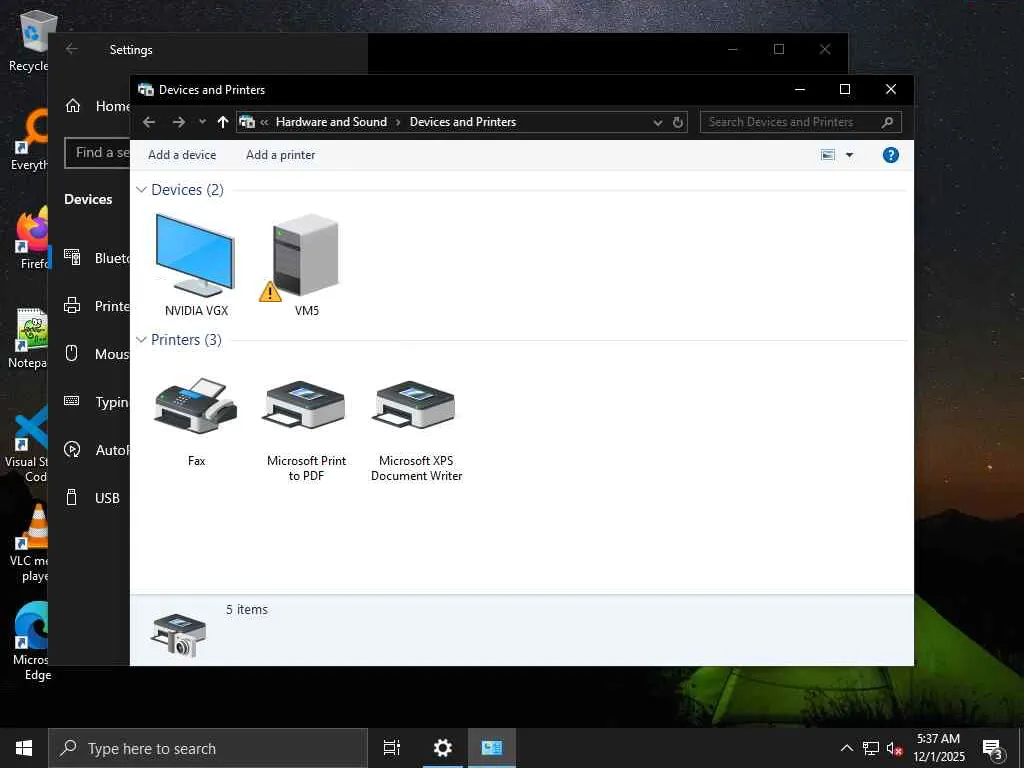This screenshot has width=1024, height=768.
Task: Open Mouse section in Settings sidebar
Action: tap(97, 354)
